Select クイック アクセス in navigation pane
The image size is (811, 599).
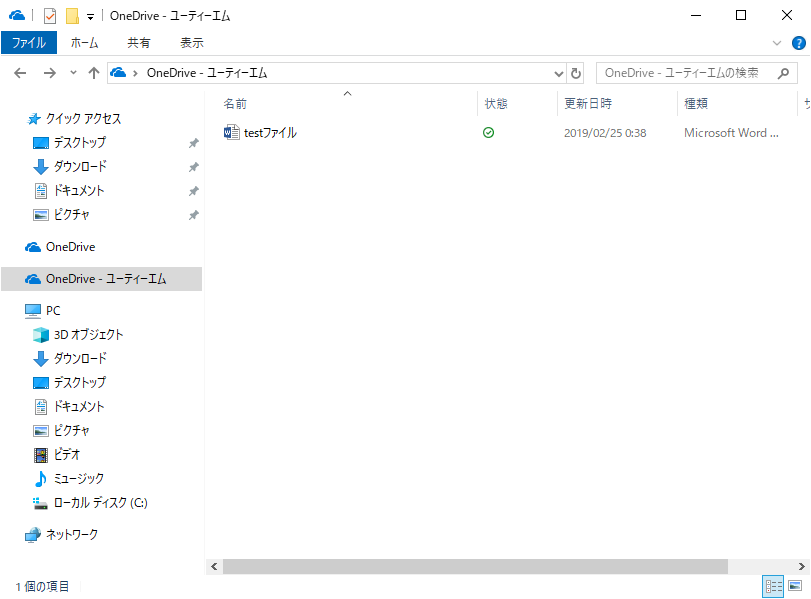click(x=83, y=119)
